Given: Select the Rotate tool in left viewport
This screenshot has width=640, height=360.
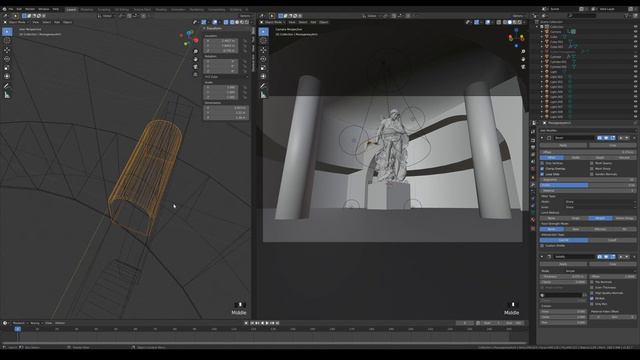Looking at the screenshot, I should tap(7, 59).
